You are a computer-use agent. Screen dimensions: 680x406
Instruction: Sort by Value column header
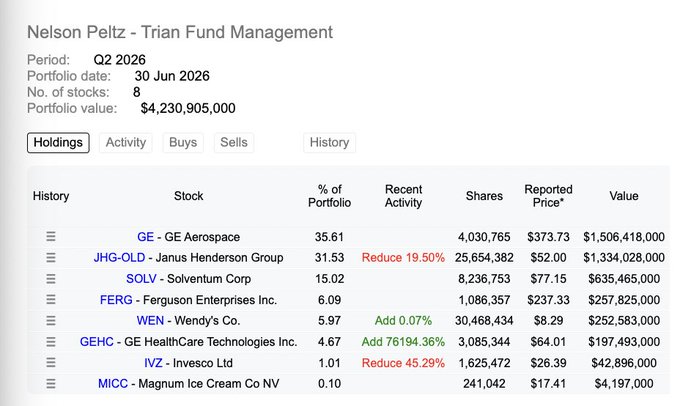point(624,196)
